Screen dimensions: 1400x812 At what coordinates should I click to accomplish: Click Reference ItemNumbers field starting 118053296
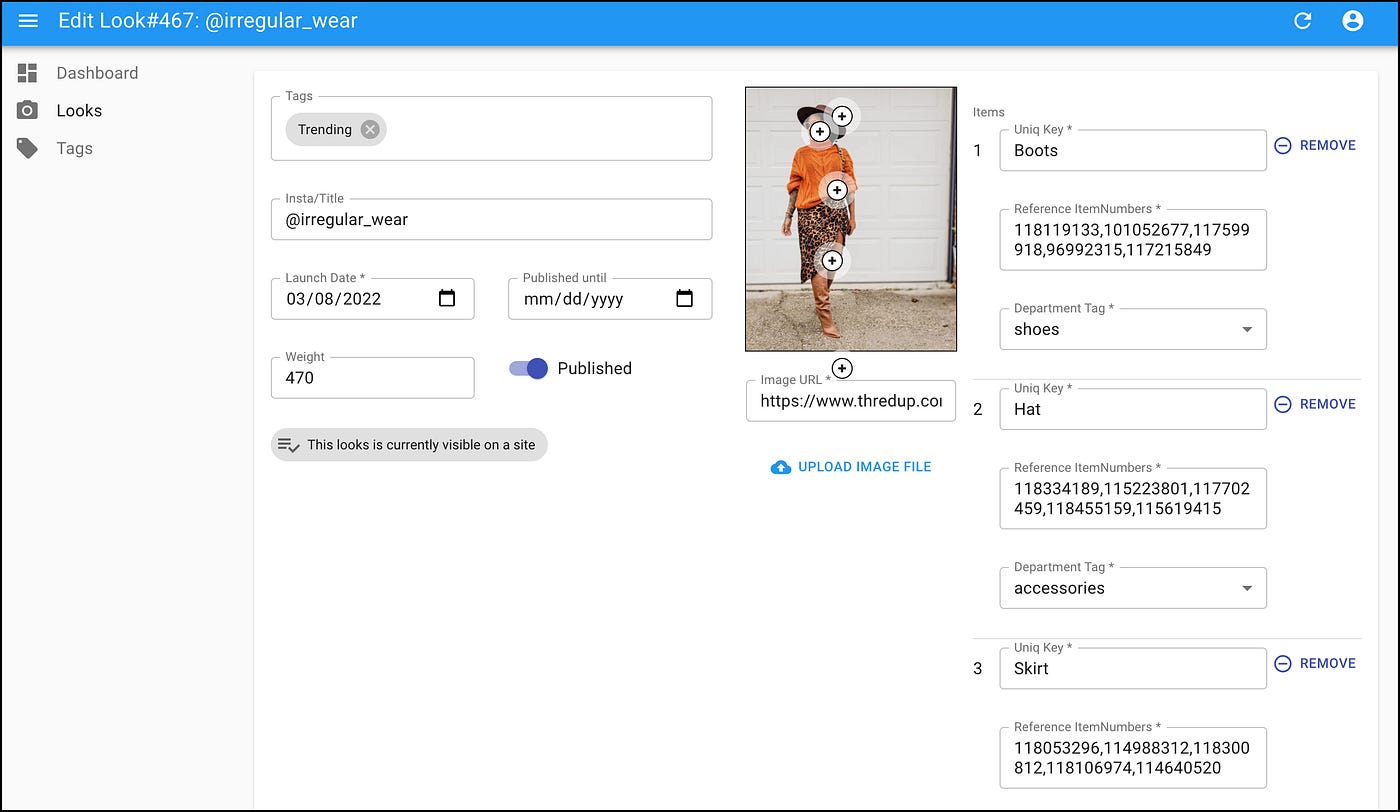[1133, 757]
